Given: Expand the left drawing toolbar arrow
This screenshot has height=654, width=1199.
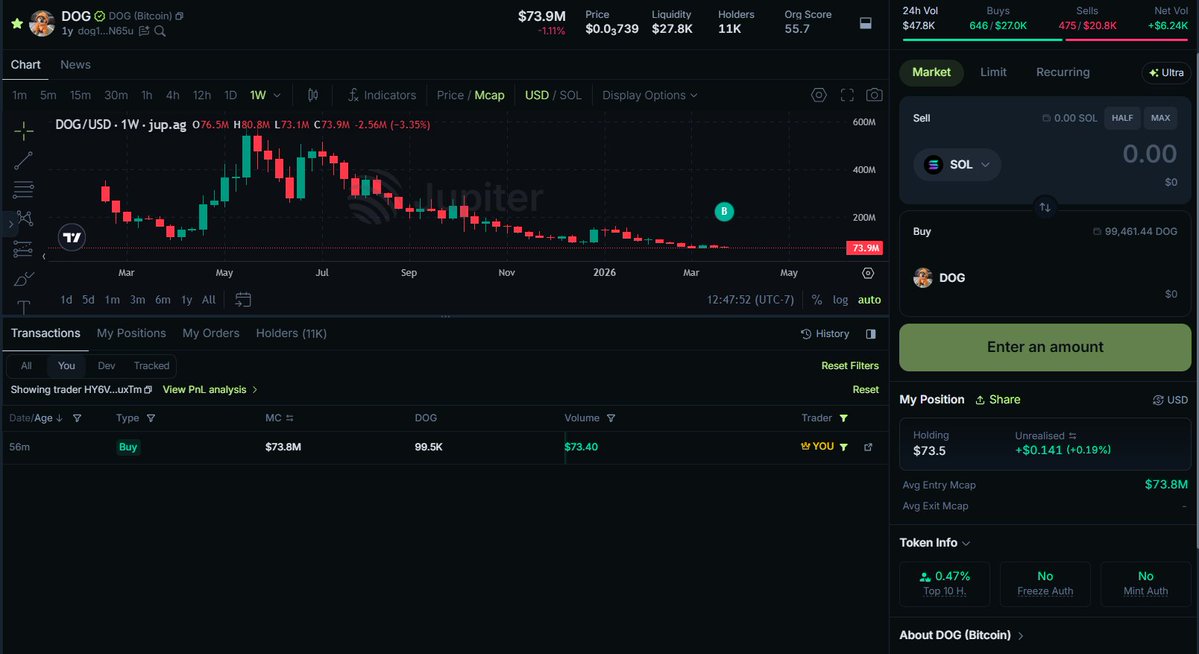Looking at the screenshot, I should tap(10, 223).
